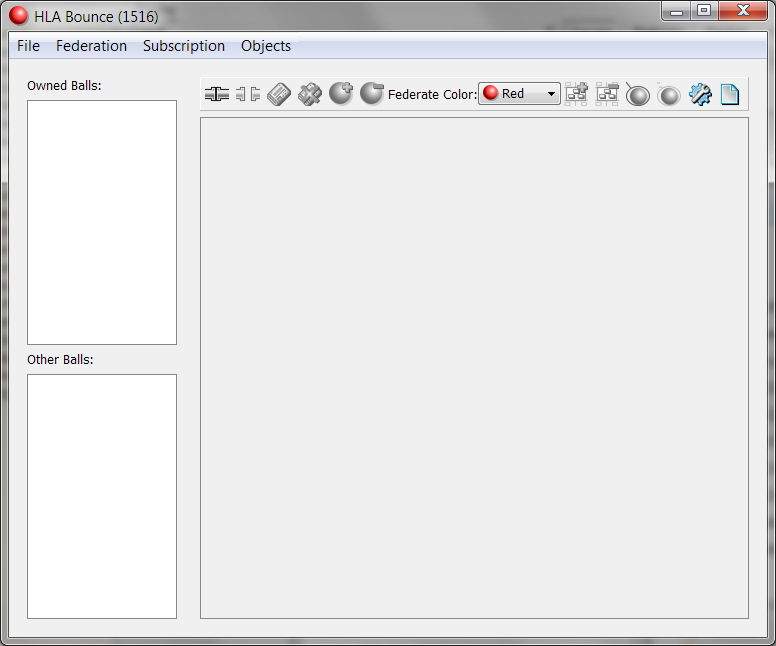Click the second hierarchy diagram toolbar icon
The height and width of the screenshot is (646, 776).
[x=607, y=94]
